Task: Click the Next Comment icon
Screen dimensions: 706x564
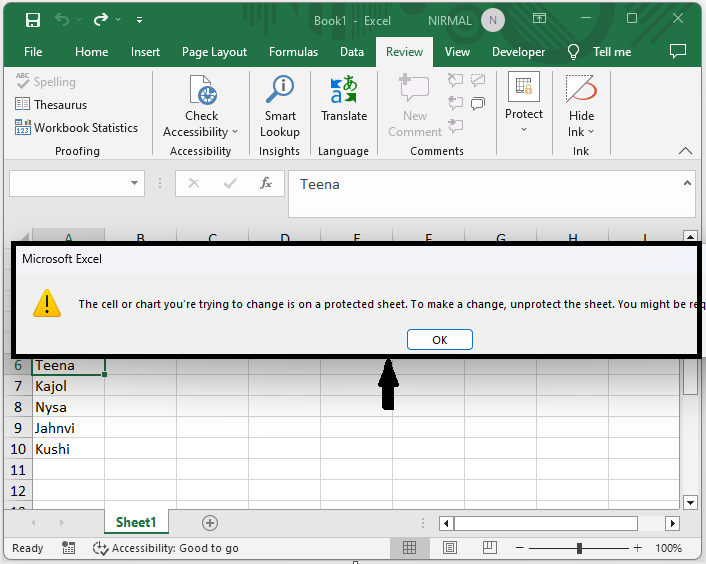Action: 455,125
